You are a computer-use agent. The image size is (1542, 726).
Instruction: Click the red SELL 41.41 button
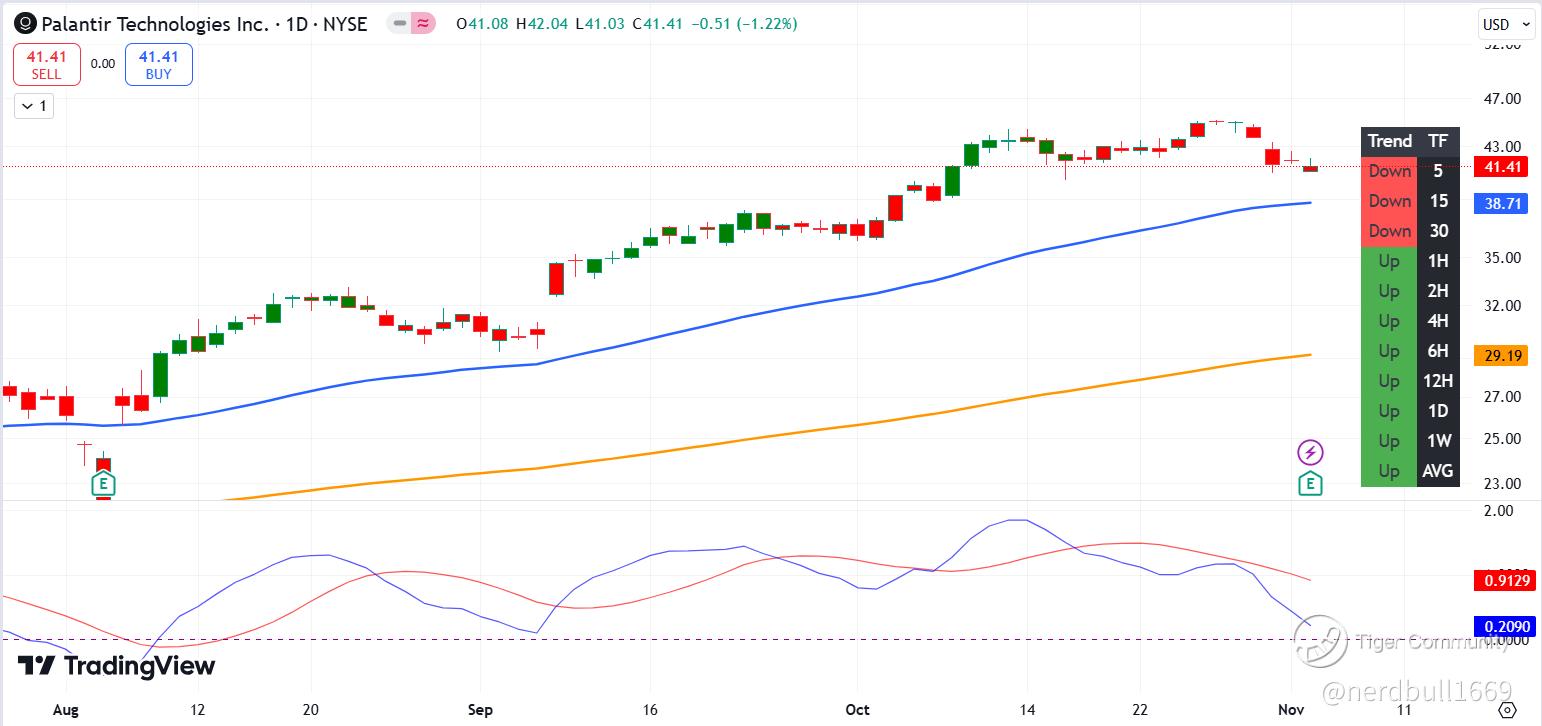[46, 65]
